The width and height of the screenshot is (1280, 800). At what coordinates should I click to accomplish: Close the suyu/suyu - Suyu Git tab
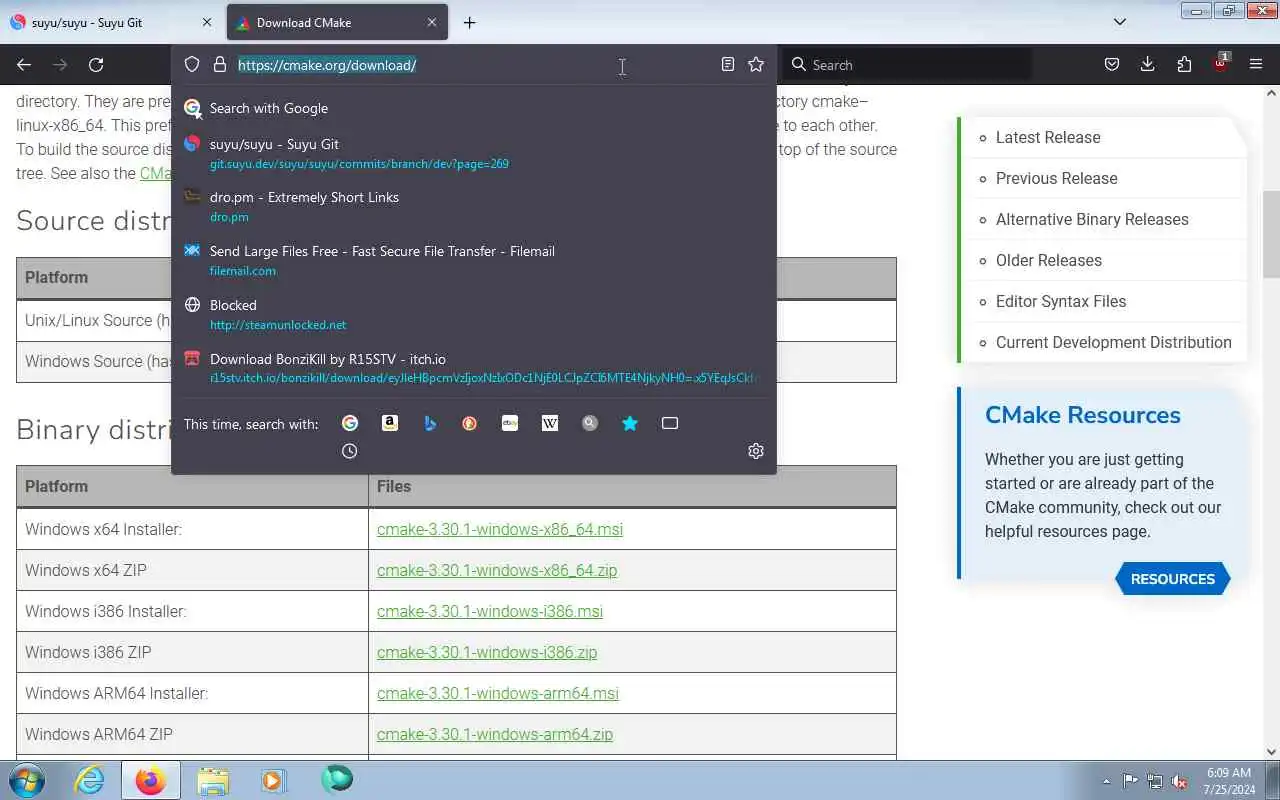pos(207,22)
